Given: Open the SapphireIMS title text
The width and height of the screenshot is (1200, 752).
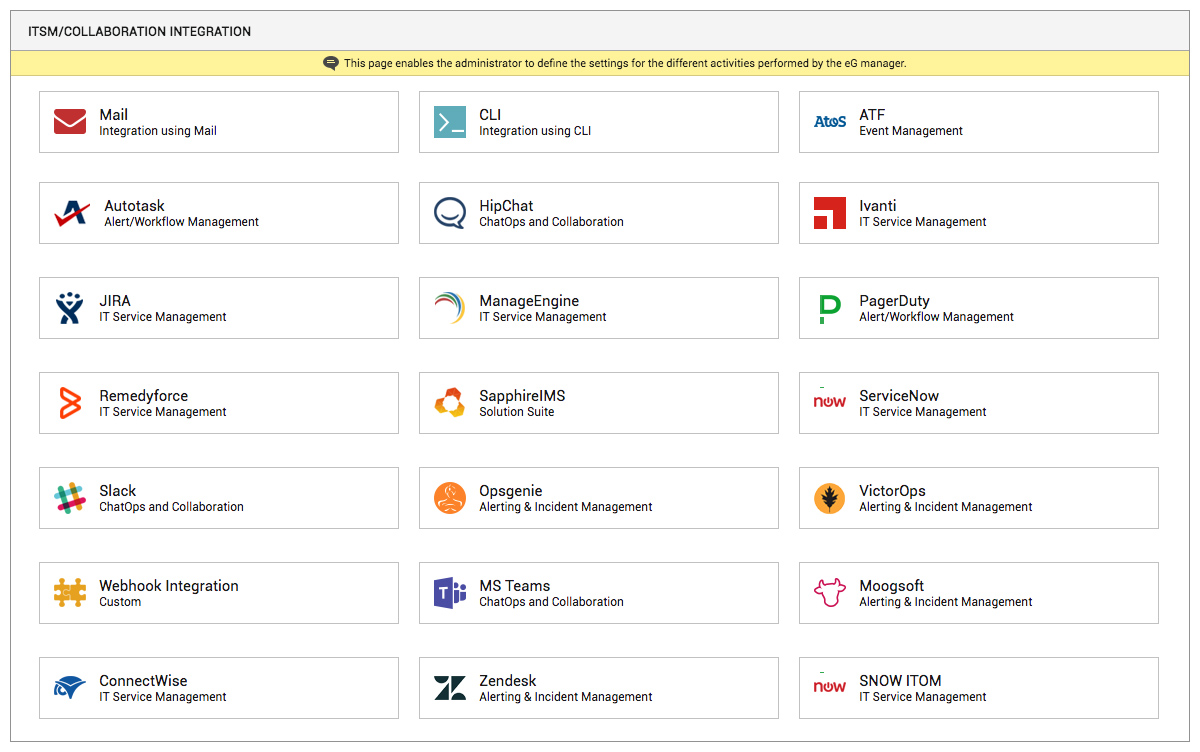Looking at the screenshot, I should pos(522,396).
